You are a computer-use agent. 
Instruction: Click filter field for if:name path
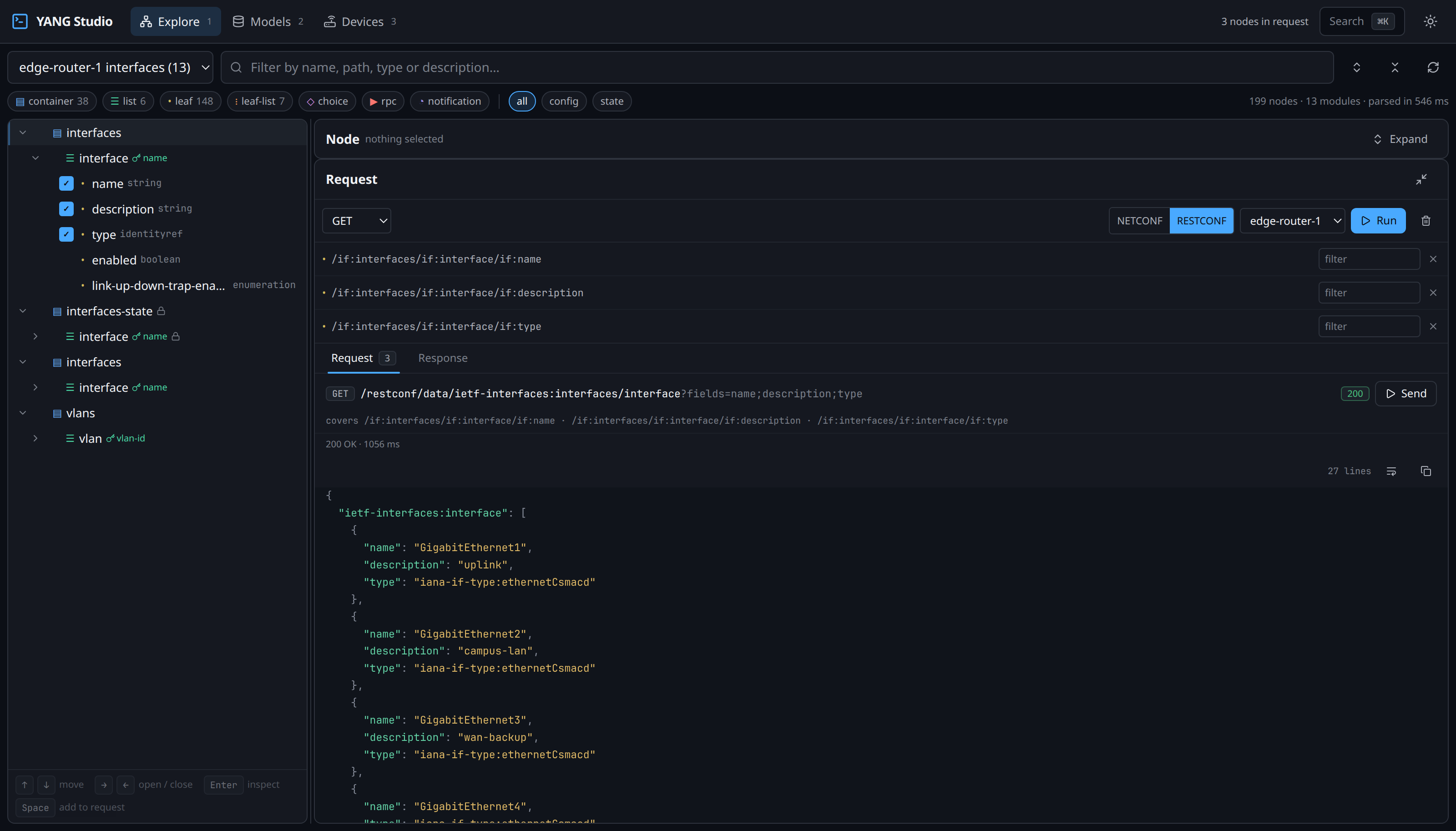tap(1369, 259)
